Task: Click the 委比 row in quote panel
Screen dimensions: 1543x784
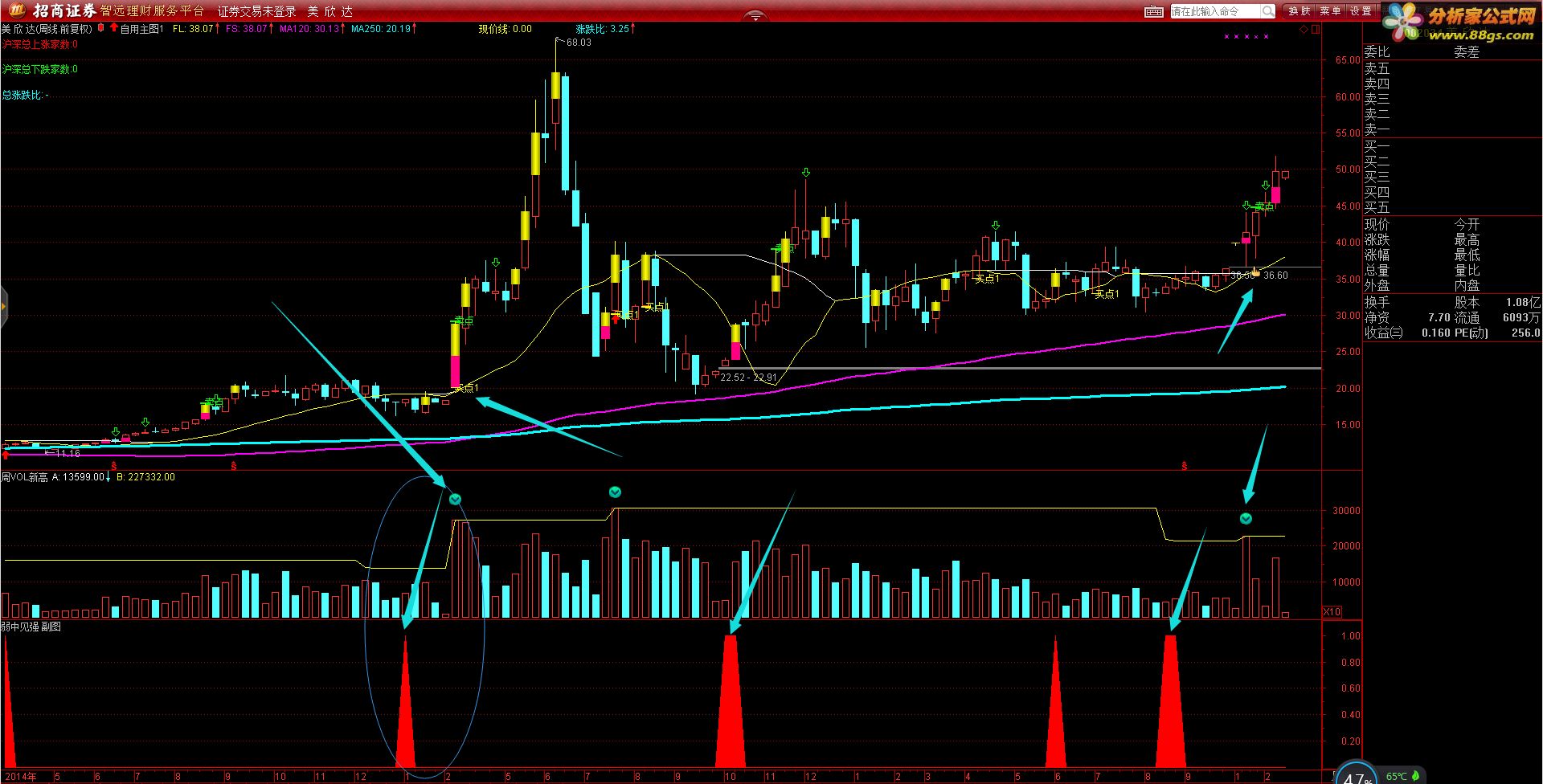Action: coord(1377,52)
